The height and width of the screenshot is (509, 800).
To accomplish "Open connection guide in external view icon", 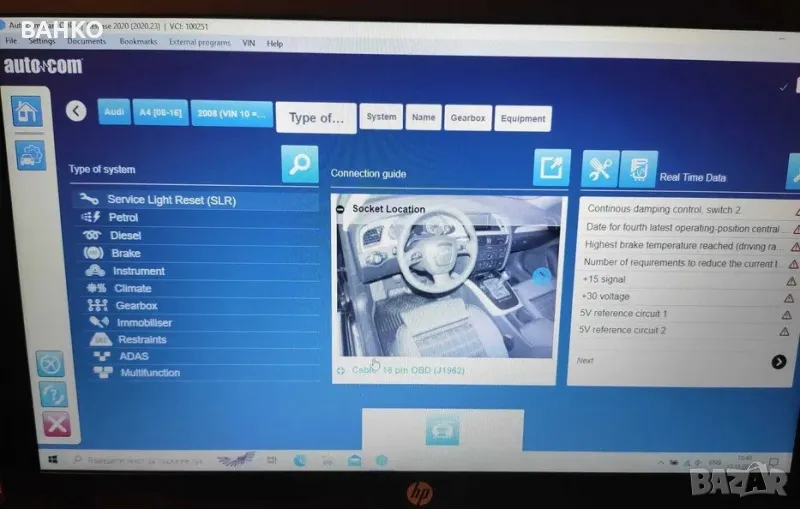I will [x=552, y=167].
